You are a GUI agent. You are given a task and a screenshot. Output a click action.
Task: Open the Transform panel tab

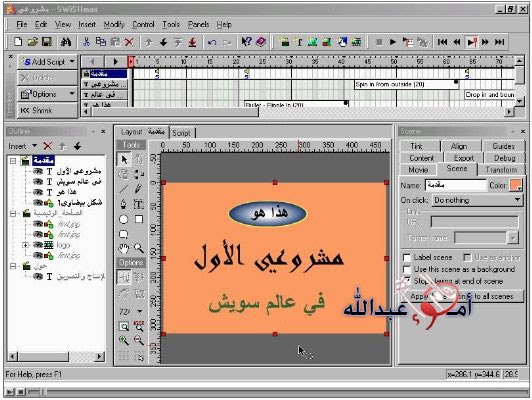501,170
